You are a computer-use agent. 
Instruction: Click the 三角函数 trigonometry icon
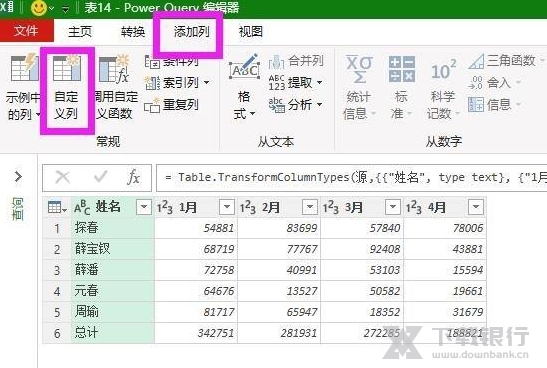coord(476,61)
